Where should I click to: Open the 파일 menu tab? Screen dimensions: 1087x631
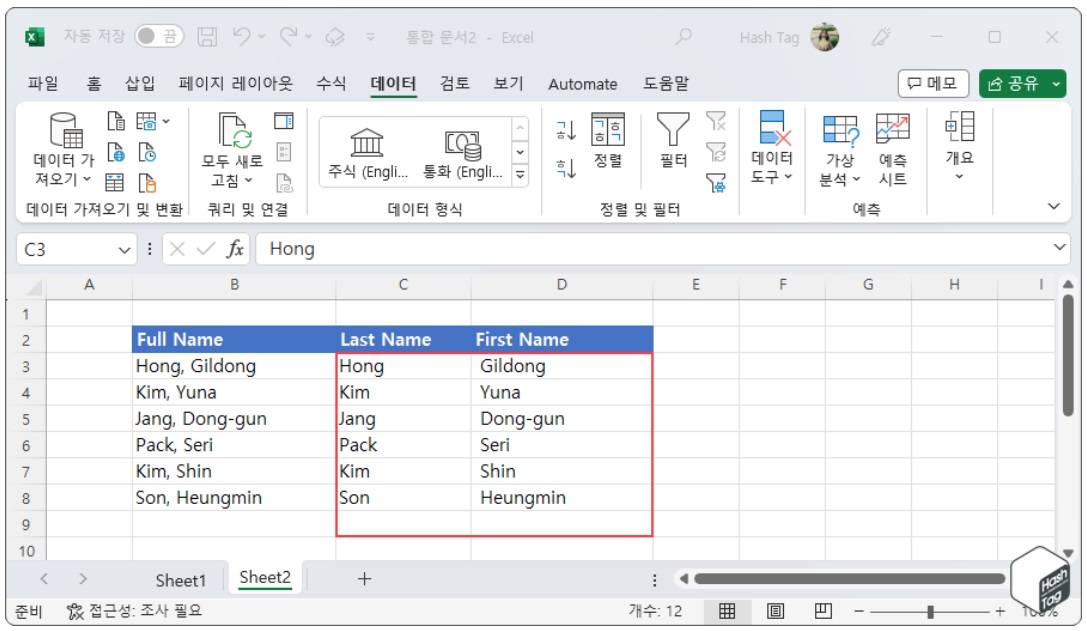click(43, 84)
